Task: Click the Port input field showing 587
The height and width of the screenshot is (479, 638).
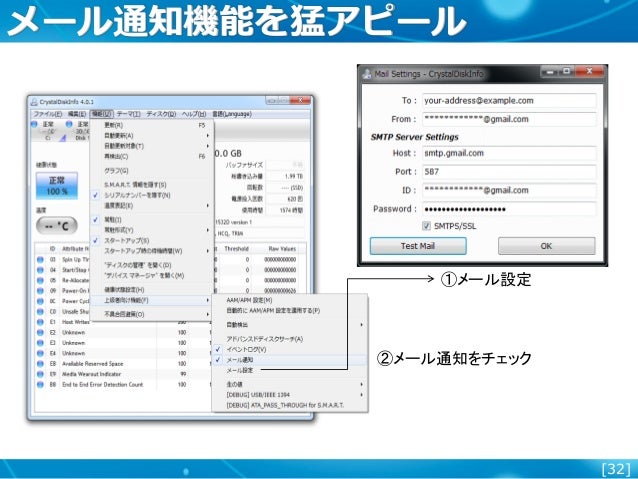Action: [509, 172]
